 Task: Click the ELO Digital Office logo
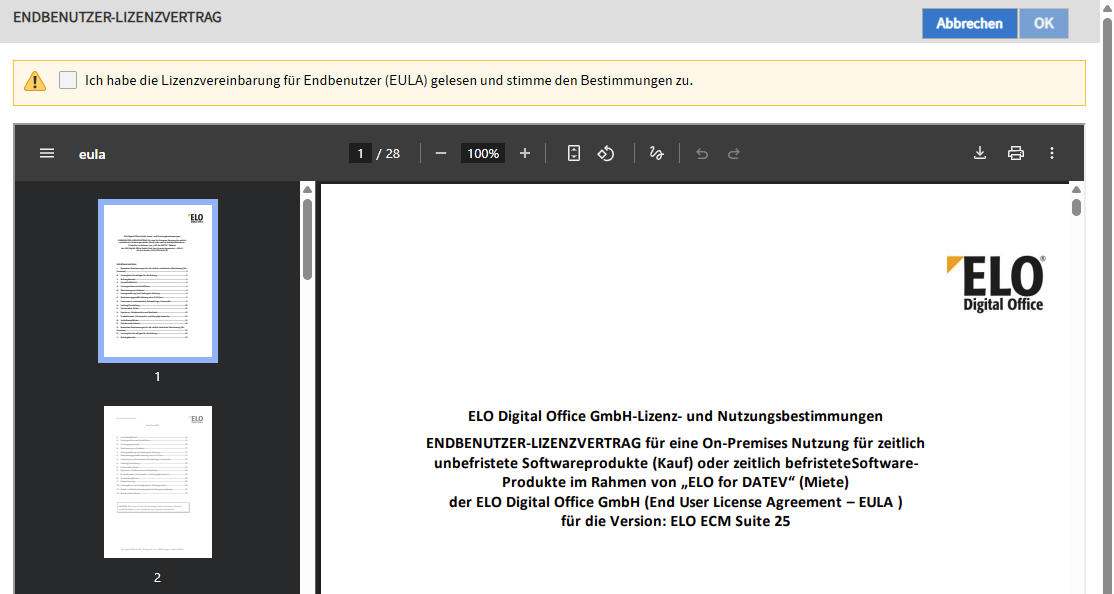tap(995, 284)
